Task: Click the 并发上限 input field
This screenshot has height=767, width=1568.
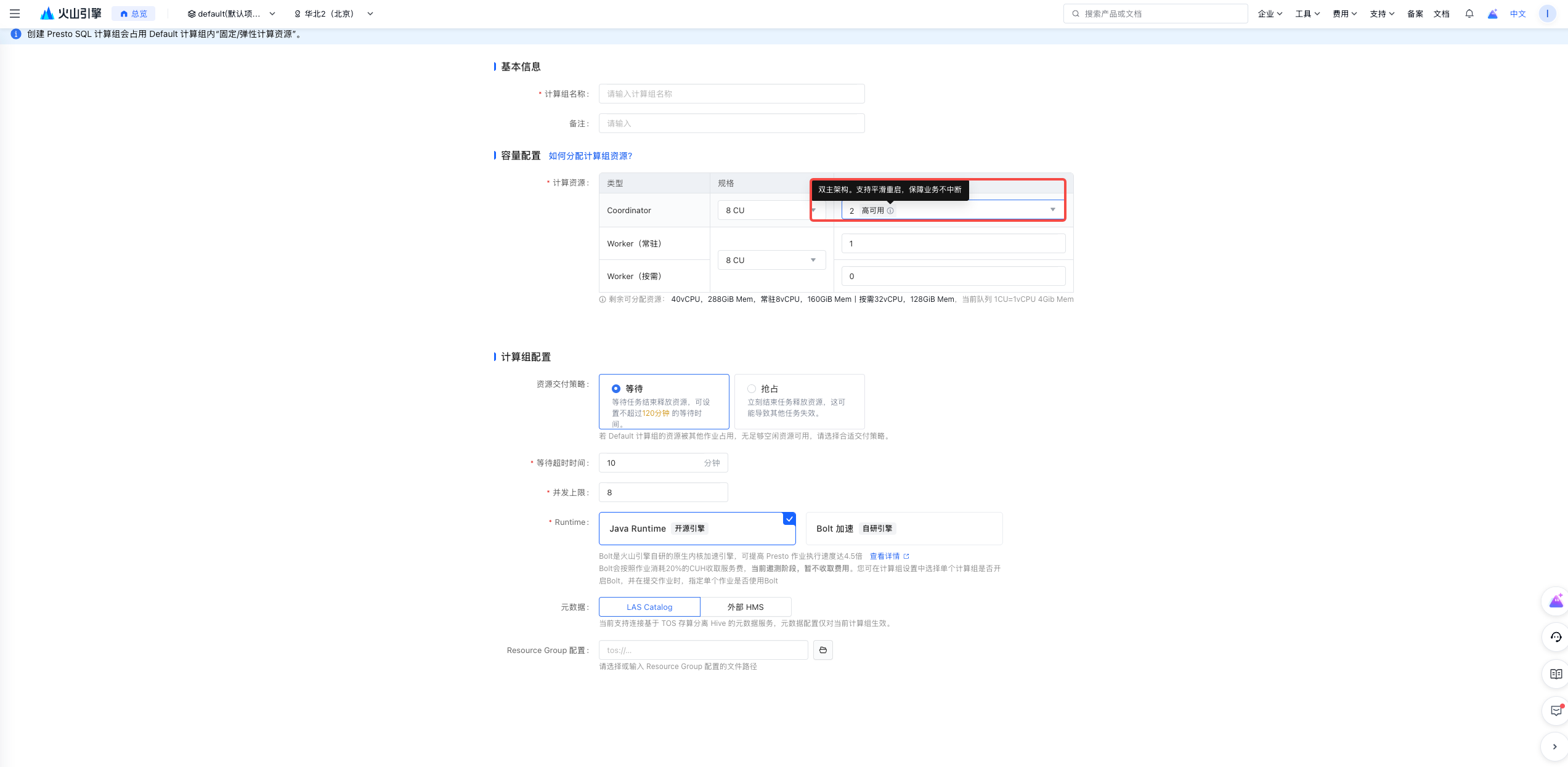Action: click(664, 492)
